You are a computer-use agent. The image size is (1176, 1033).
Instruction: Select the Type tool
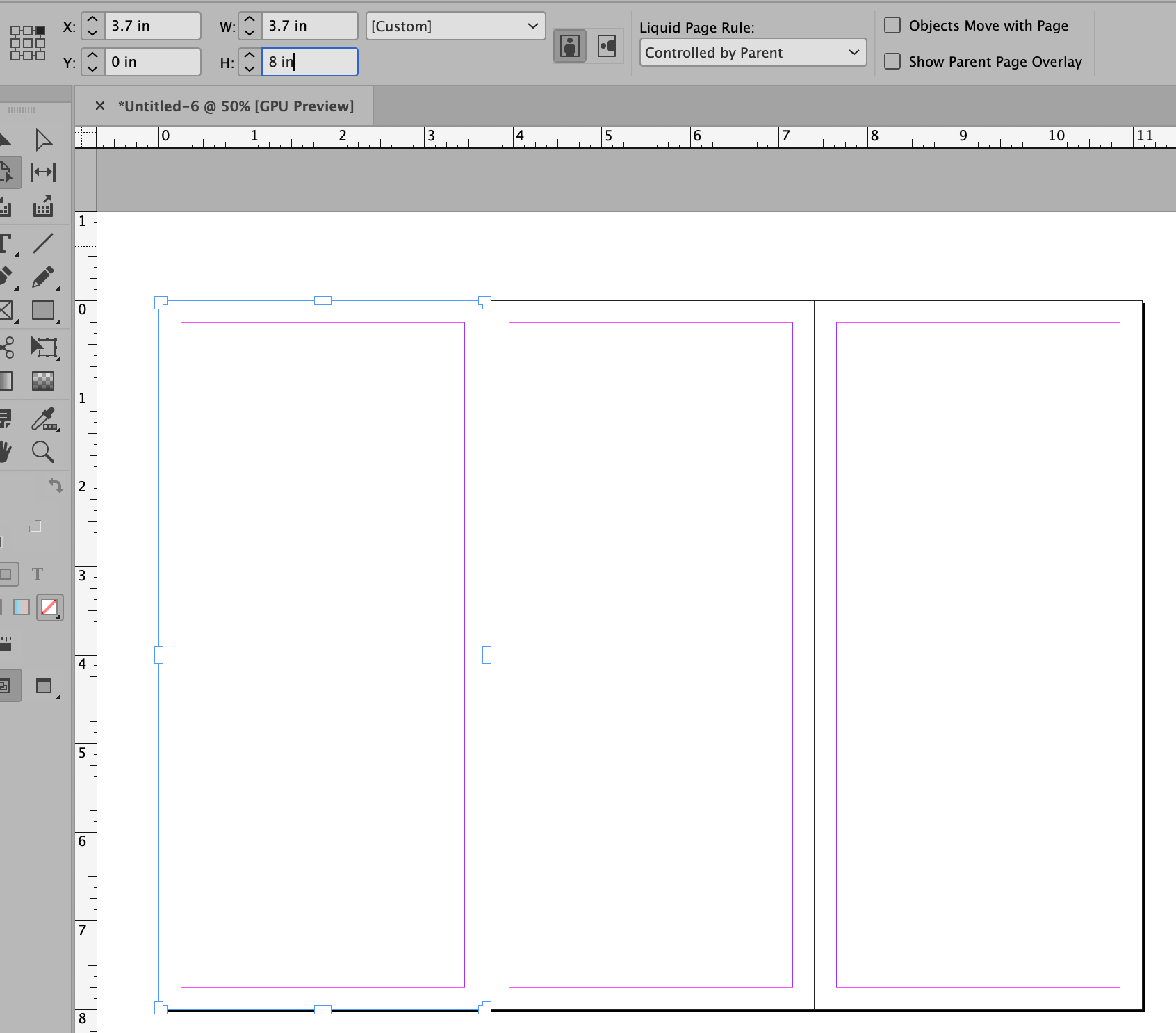click(6, 243)
